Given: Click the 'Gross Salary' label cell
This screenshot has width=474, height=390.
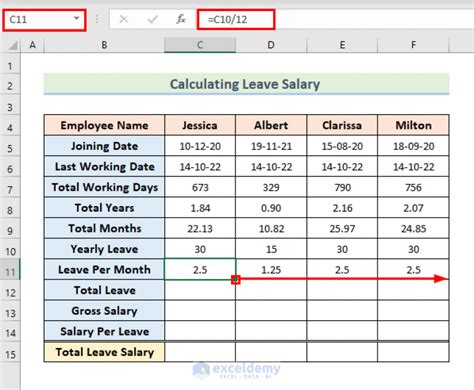Looking at the screenshot, I should click(104, 311).
